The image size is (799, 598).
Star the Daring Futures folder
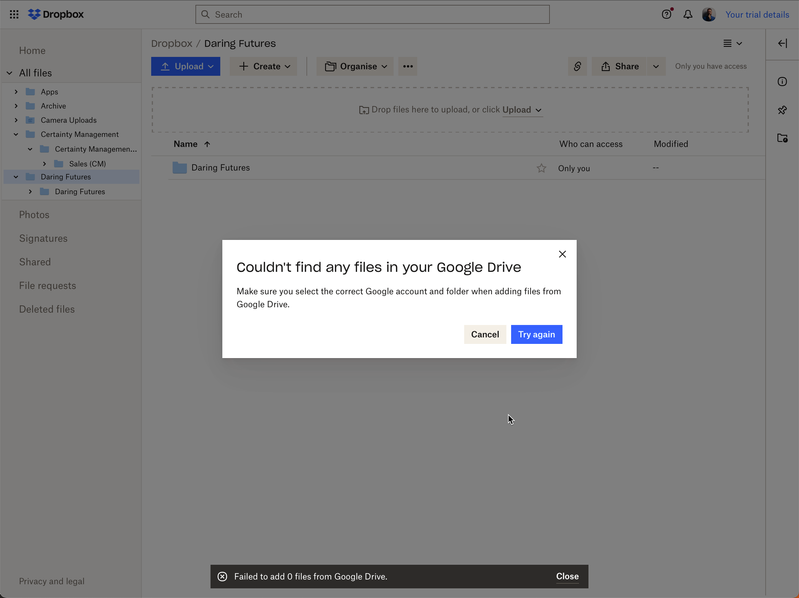[x=542, y=168]
